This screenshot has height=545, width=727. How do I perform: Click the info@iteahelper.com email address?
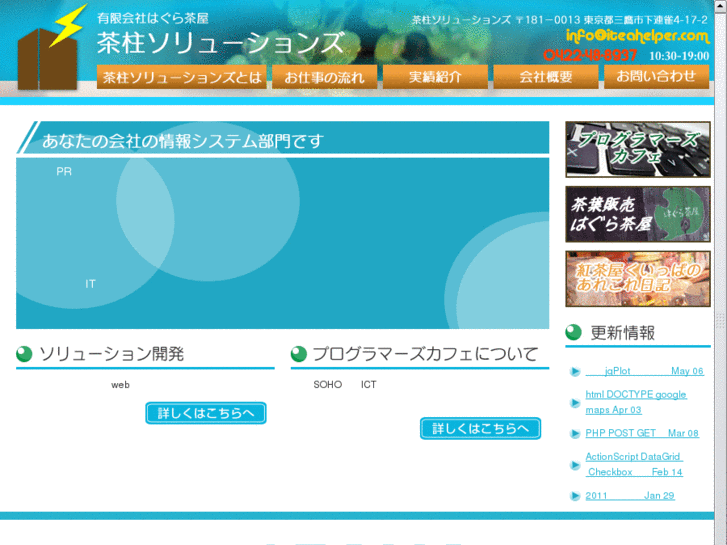(x=638, y=36)
